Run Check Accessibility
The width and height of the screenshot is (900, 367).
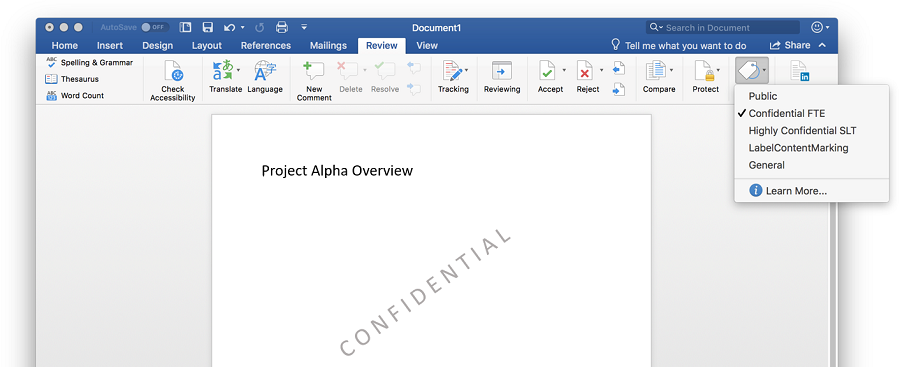pyautogui.click(x=173, y=80)
